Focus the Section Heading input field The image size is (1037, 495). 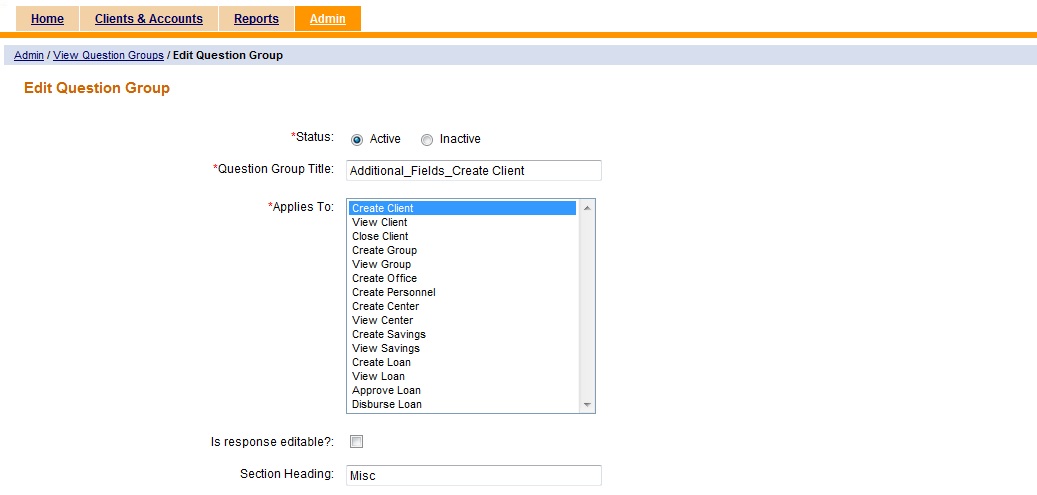[x=473, y=476]
